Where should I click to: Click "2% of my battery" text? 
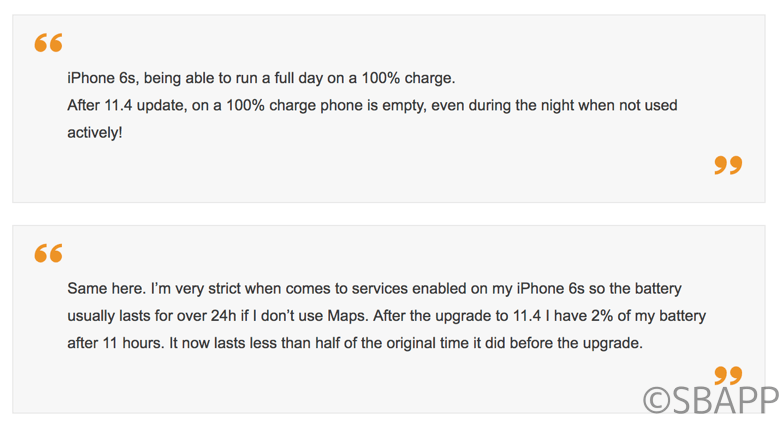pyautogui.click(x=649, y=316)
